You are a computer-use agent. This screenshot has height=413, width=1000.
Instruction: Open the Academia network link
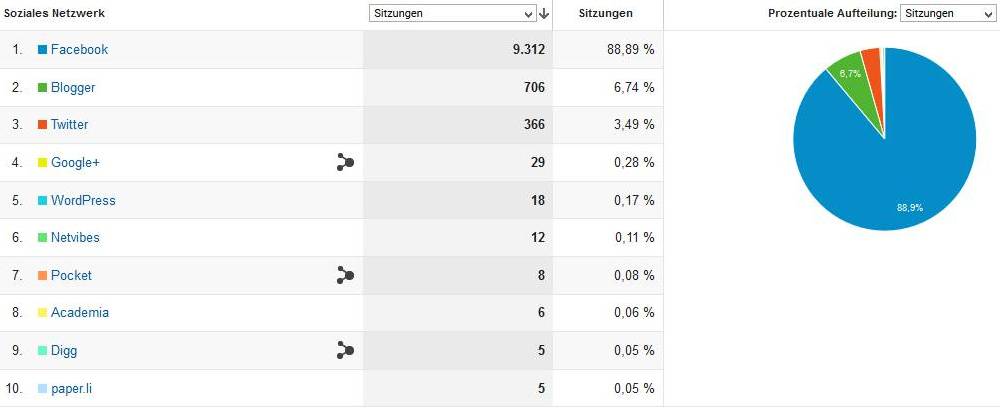tap(80, 313)
